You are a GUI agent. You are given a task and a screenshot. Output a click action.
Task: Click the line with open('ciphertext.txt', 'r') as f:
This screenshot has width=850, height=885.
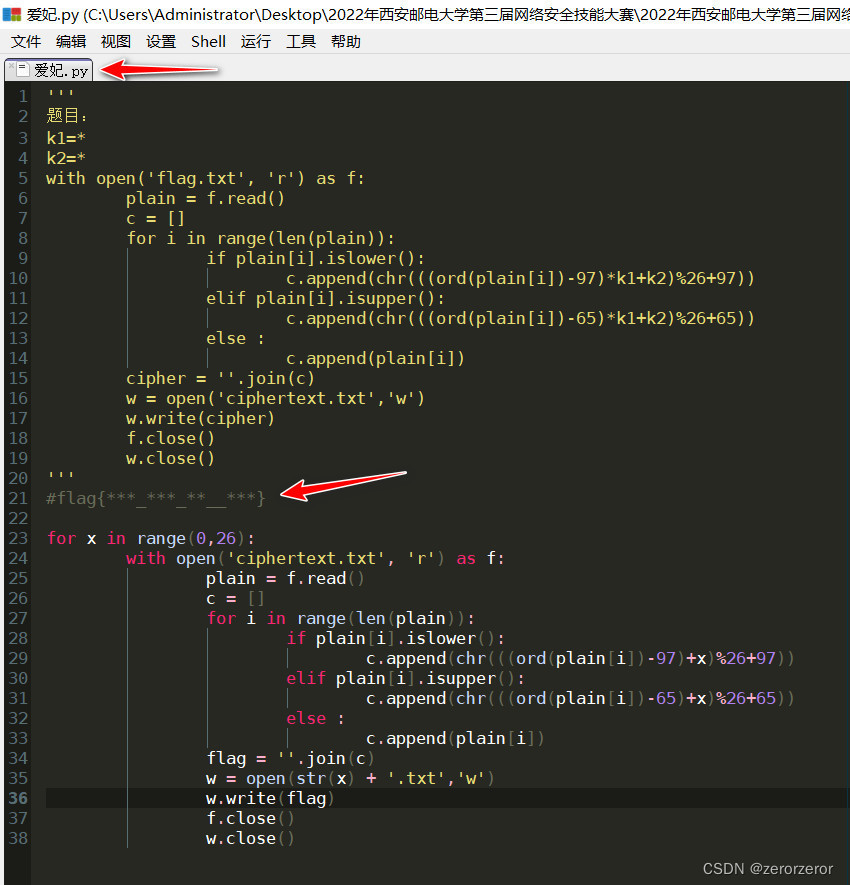(x=315, y=558)
